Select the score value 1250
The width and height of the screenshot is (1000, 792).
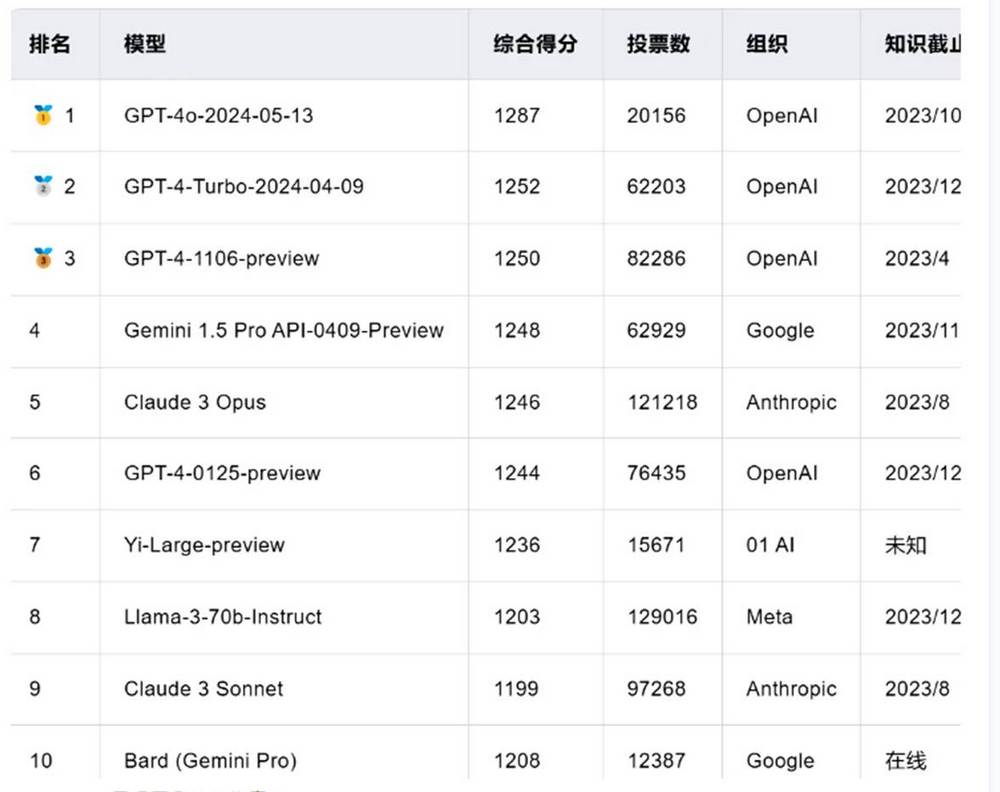(x=517, y=258)
